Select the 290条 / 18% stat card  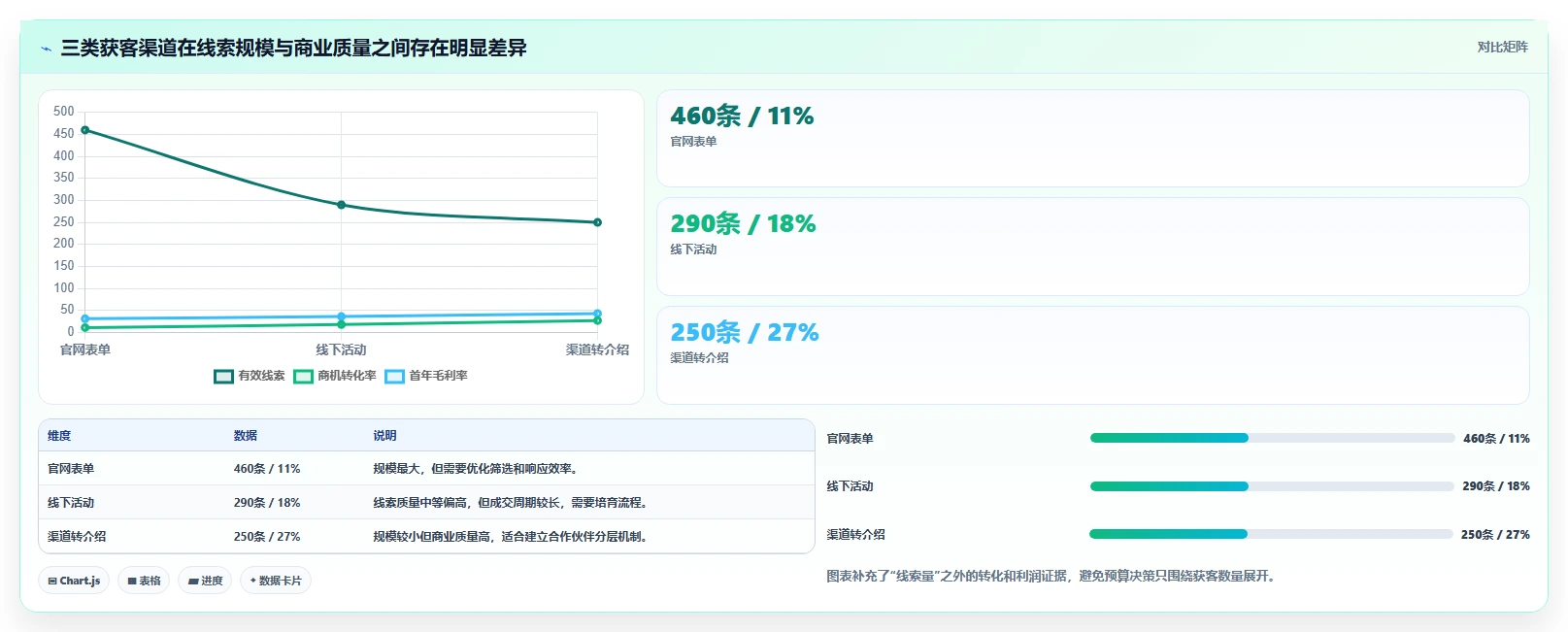pos(1092,247)
